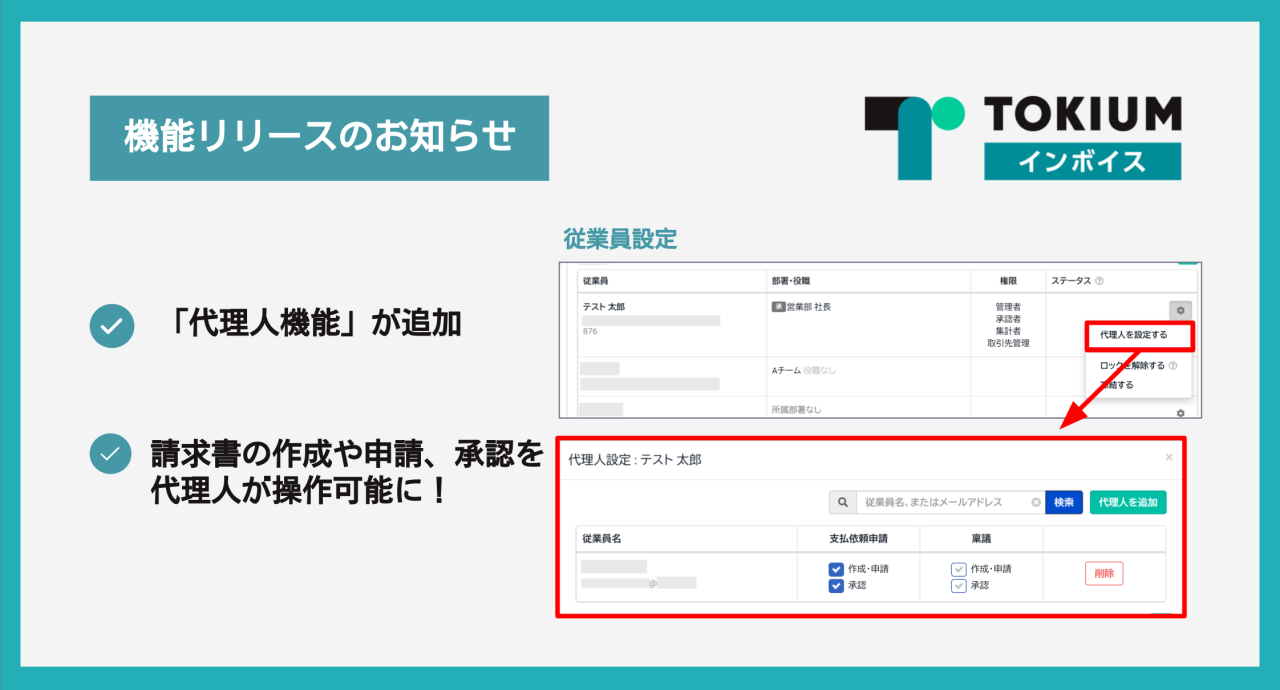The width and height of the screenshot is (1280, 690).
Task: Close the 代理人設定 dialog
Action: (1169, 457)
